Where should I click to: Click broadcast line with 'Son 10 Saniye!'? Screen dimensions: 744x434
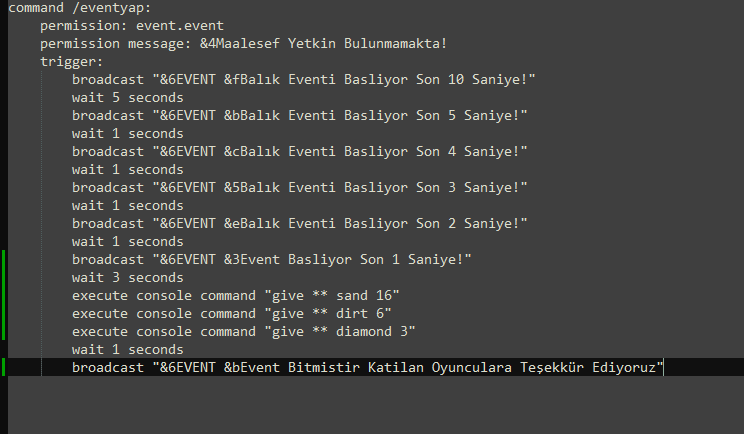point(304,80)
